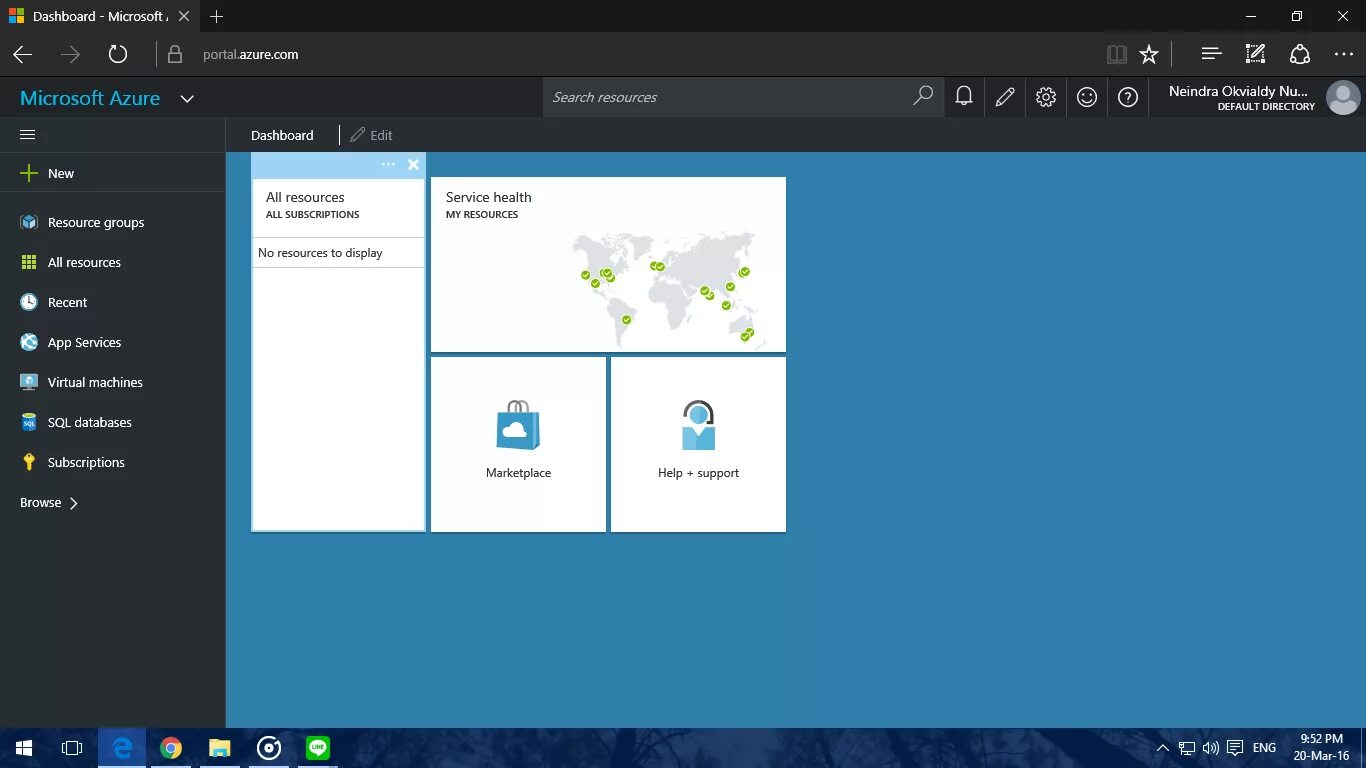1366x768 pixels.
Task: Click the Subscriptions key icon
Action: click(x=29, y=462)
